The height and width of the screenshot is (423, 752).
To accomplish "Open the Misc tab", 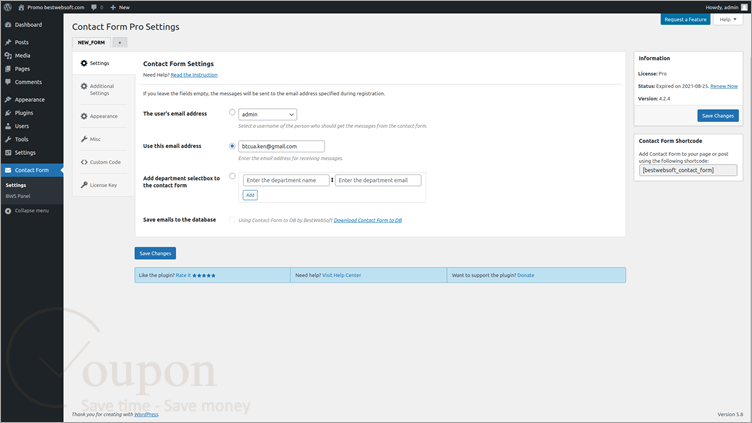I will tap(95, 139).
